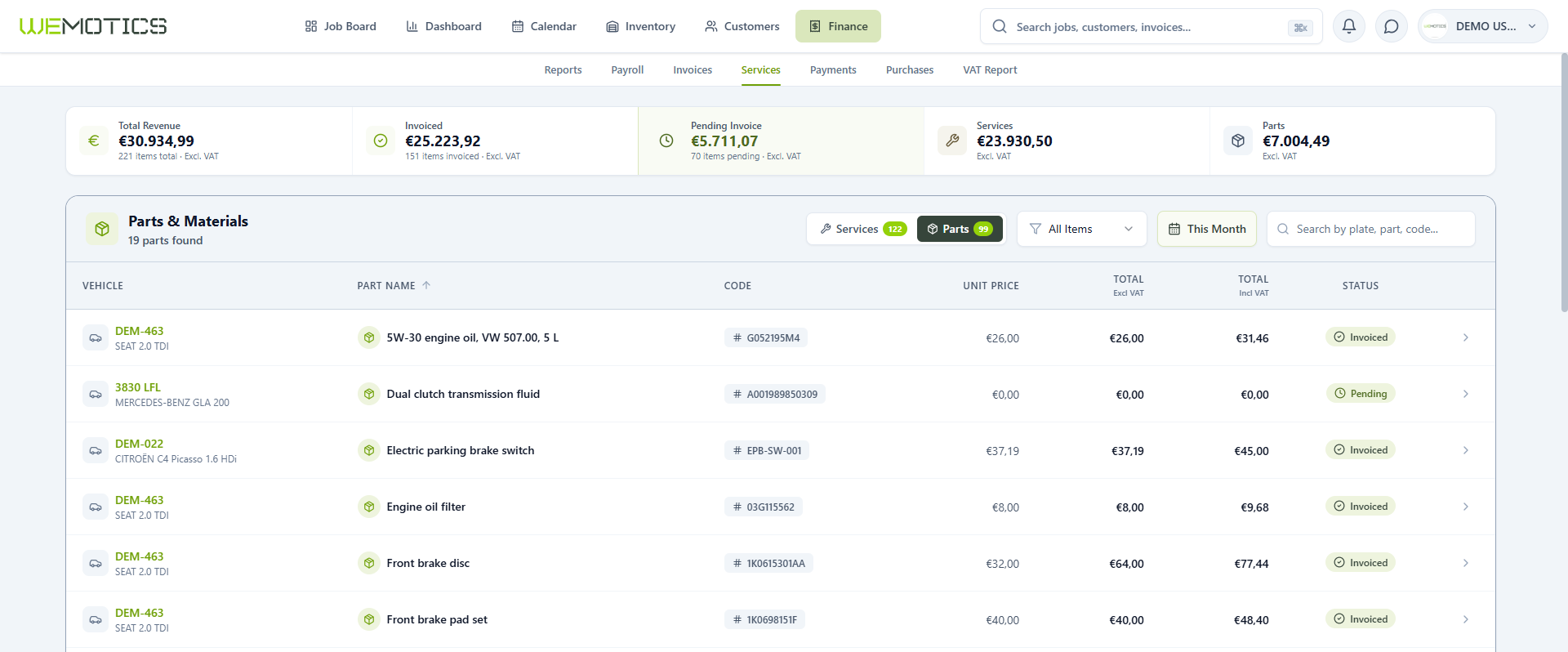Open DEM-463 link in Engine oil filter row
Viewport: 1568px width, 652px height.
[139, 500]
